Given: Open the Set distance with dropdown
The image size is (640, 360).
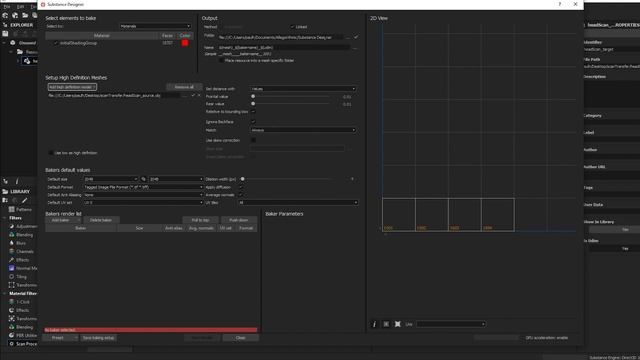Looking at the screenshot, I should tap(303, 89).
